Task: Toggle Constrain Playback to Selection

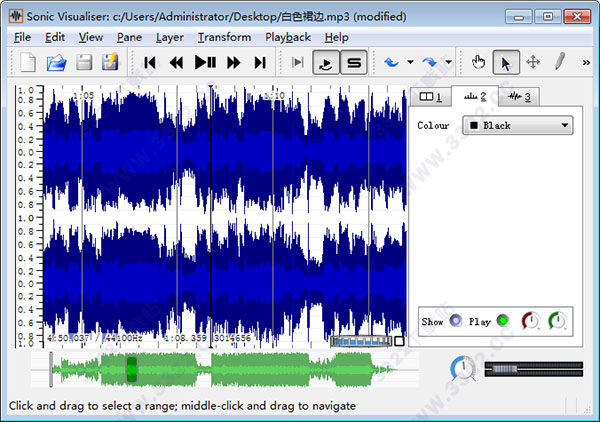Action: coord(298,62)
